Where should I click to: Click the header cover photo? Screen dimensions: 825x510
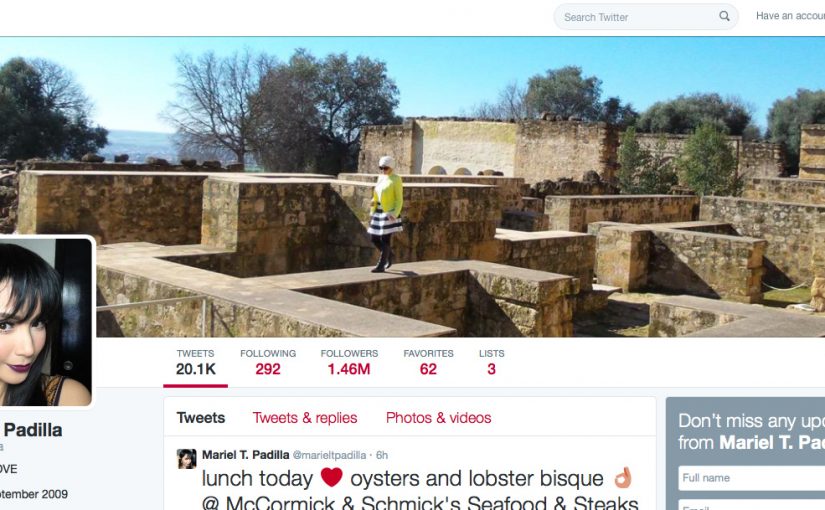pyautogui.click(x=412, y=187)
